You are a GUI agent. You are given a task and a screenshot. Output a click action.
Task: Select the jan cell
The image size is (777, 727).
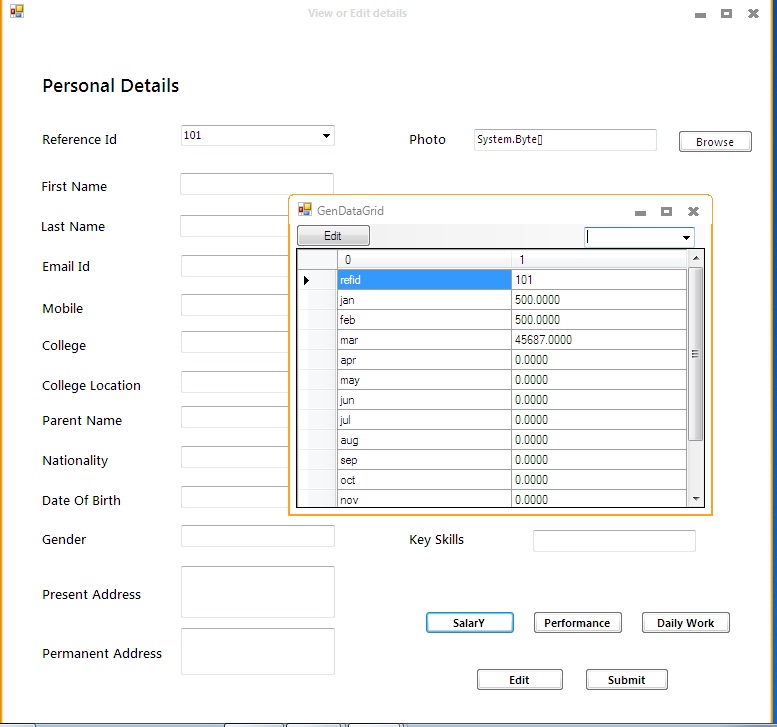[x=424, y=300]
